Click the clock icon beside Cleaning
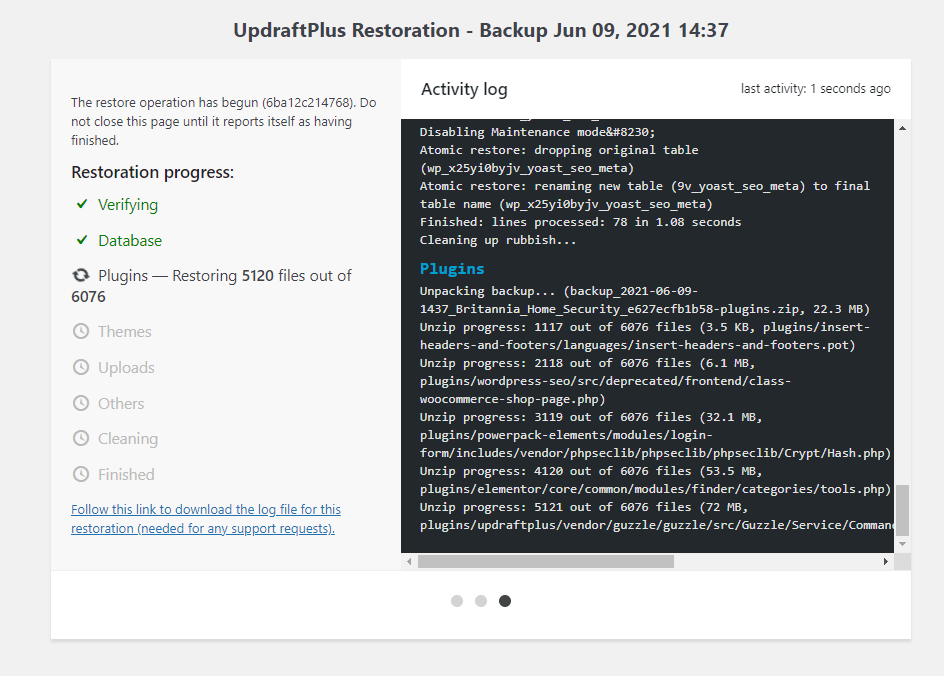The width and height of the screenshot is (944, 676). pos(81,438)
